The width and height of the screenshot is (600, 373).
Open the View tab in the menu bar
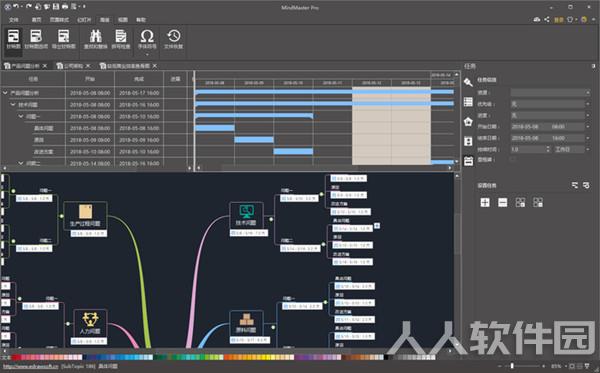click(122, 20)
